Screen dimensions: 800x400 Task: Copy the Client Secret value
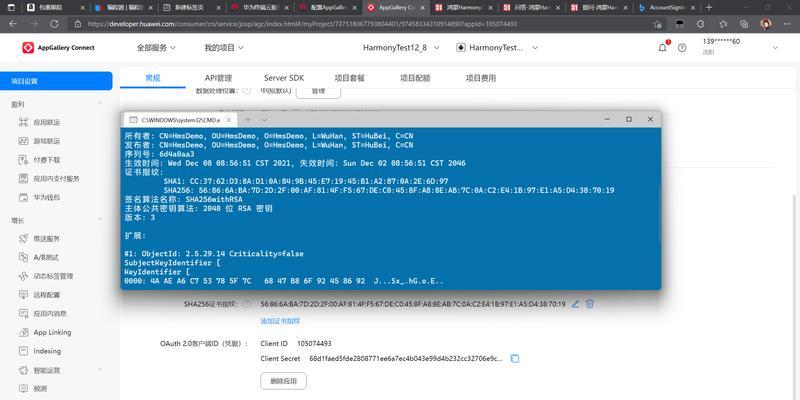(515, 359)
